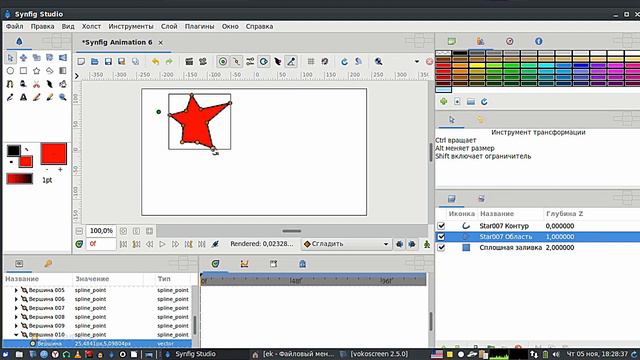This screenshot has width=640, height=360.
Task: Collapse Вершина 010 tree row
Action: 16,335
